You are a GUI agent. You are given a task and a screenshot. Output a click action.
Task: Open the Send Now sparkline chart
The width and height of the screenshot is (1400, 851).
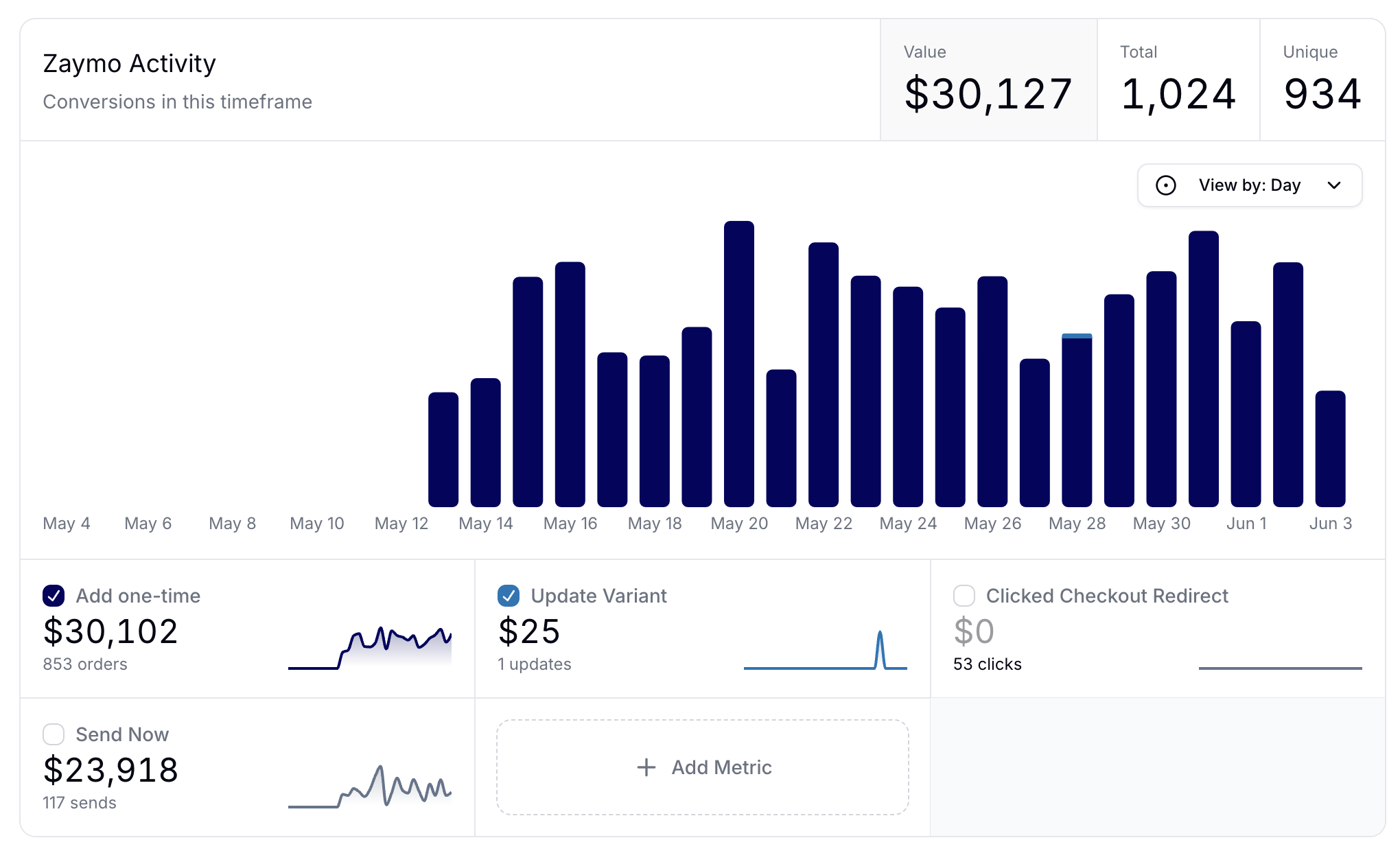tap(370, 786)
